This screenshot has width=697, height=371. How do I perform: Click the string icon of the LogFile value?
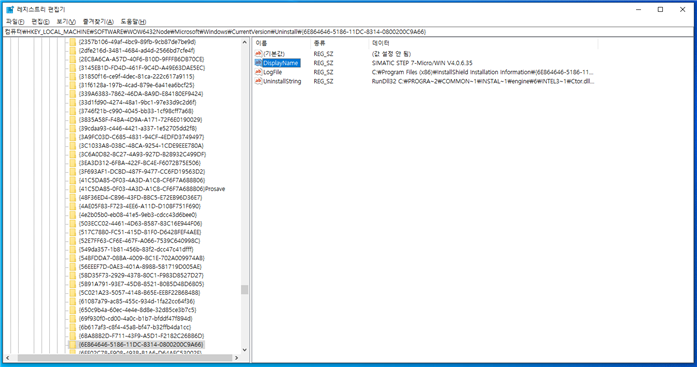[258, 72]
